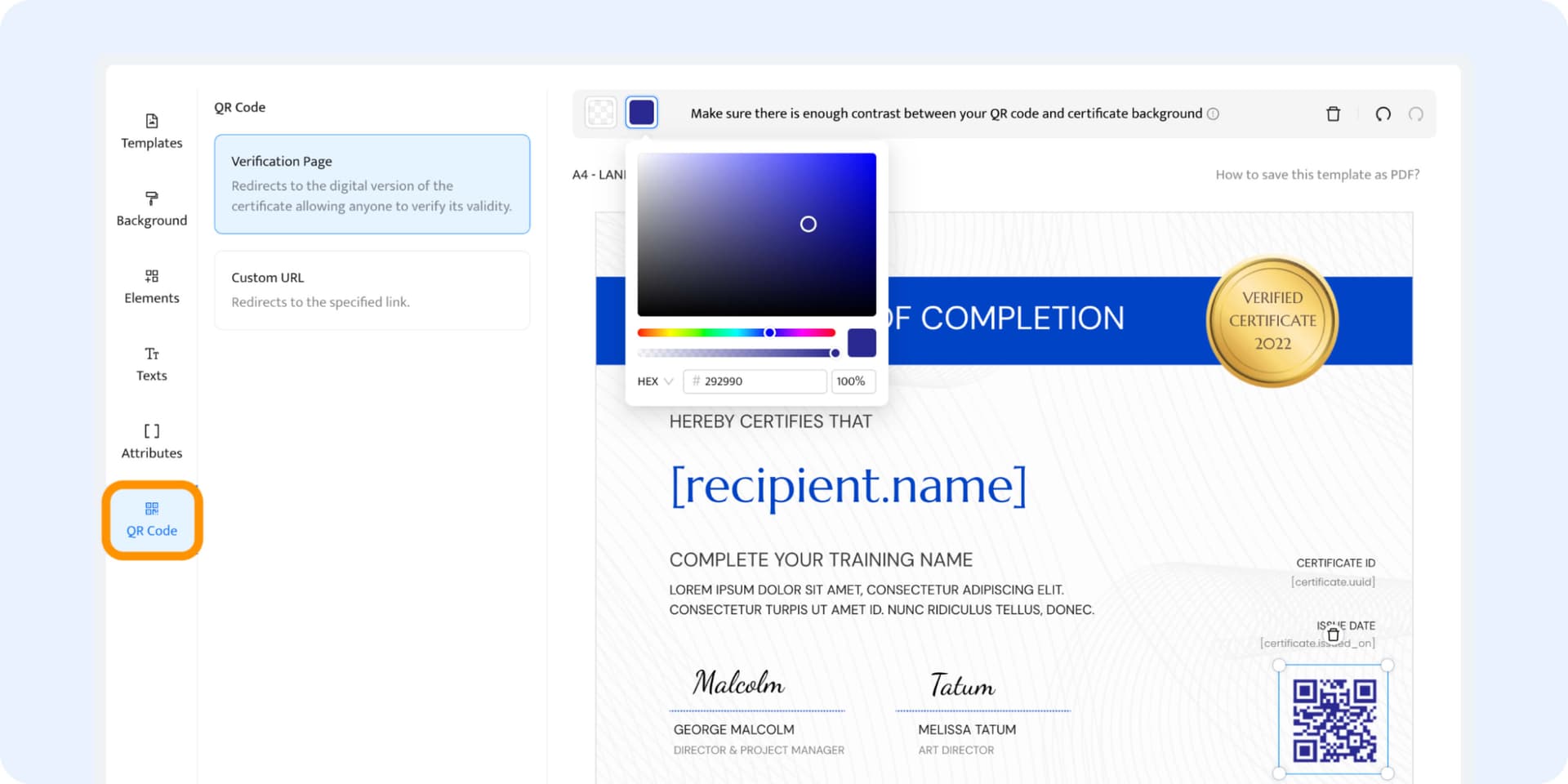Open 'How to save this template as PDF?' link

(1316, 175)
